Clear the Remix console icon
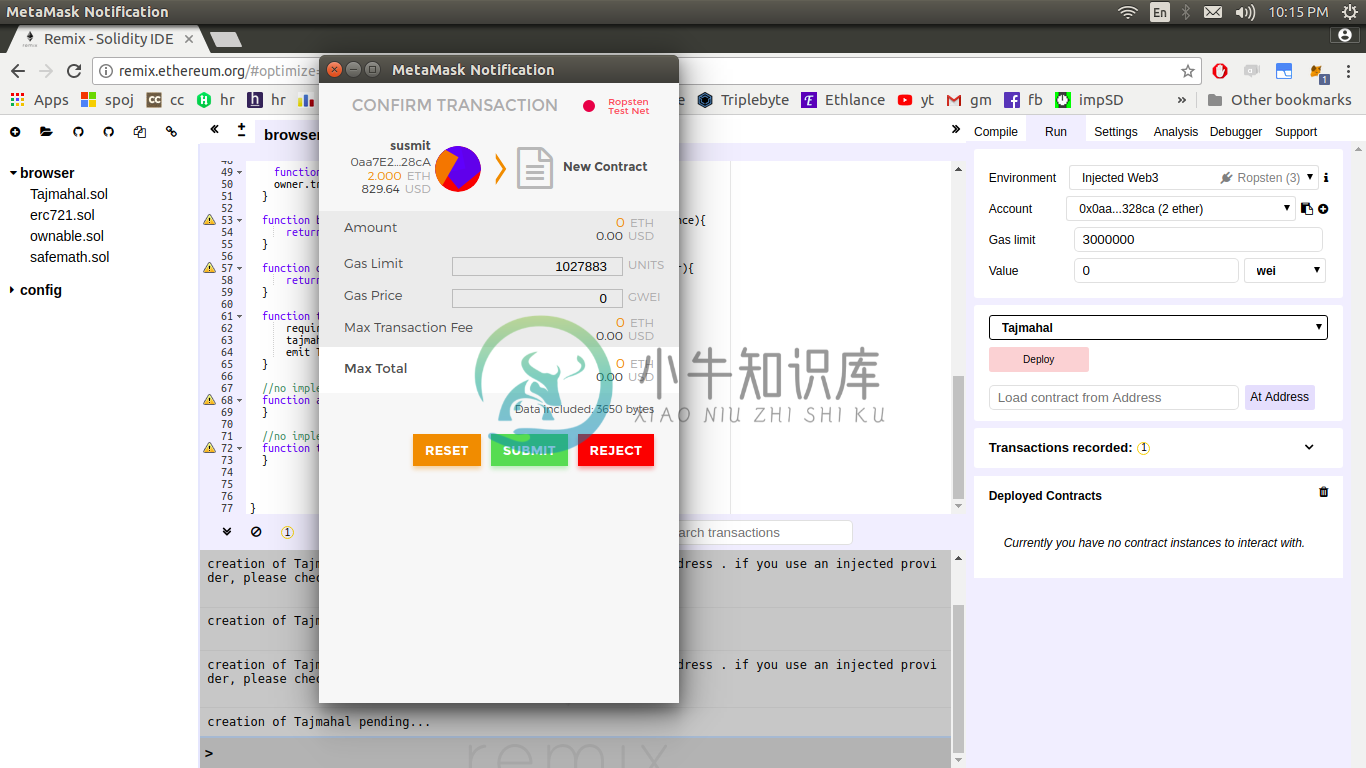This screenshot has height=768, width=1366. (256, 532)
